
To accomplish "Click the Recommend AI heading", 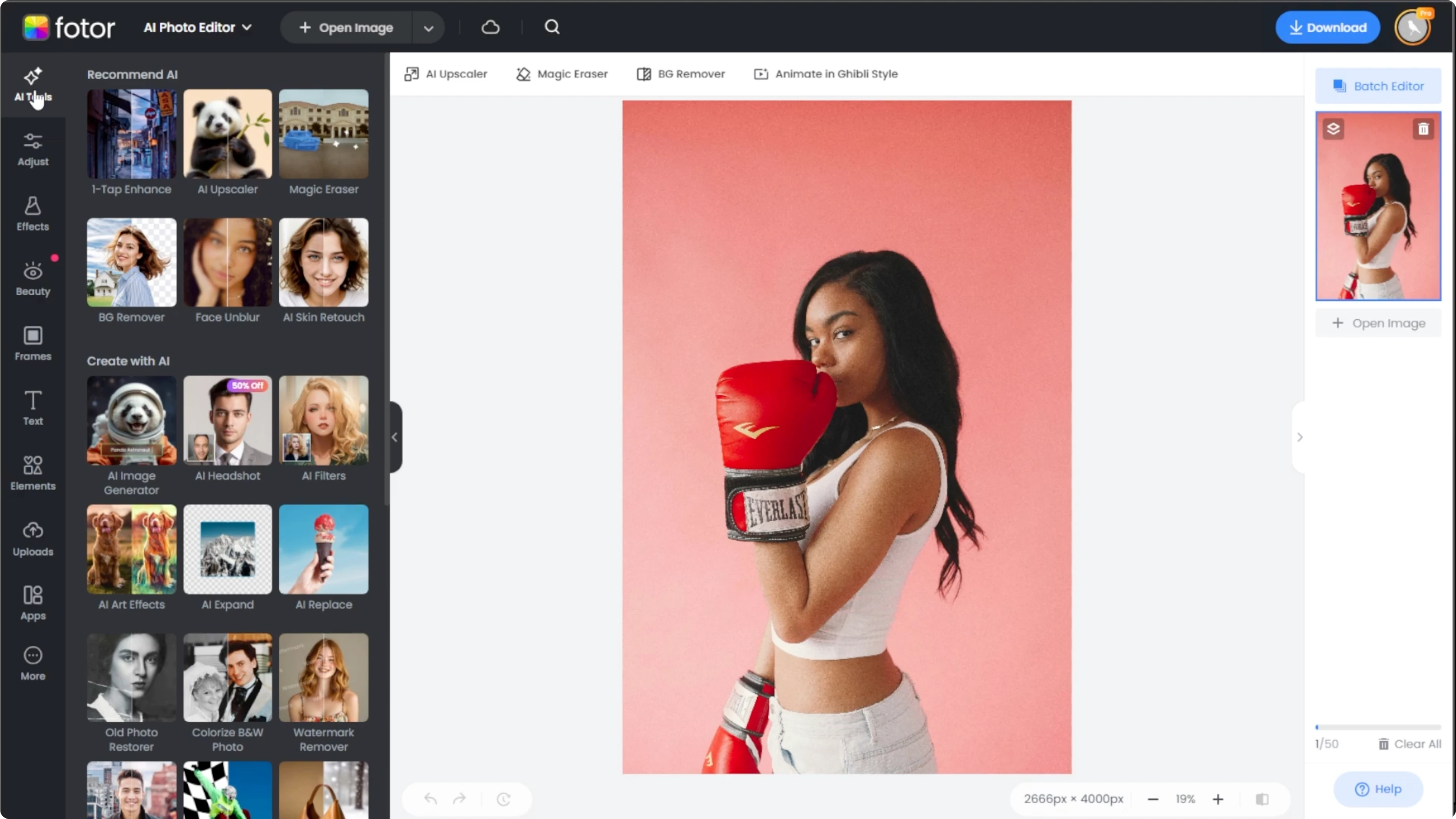I will pos(132,75).
